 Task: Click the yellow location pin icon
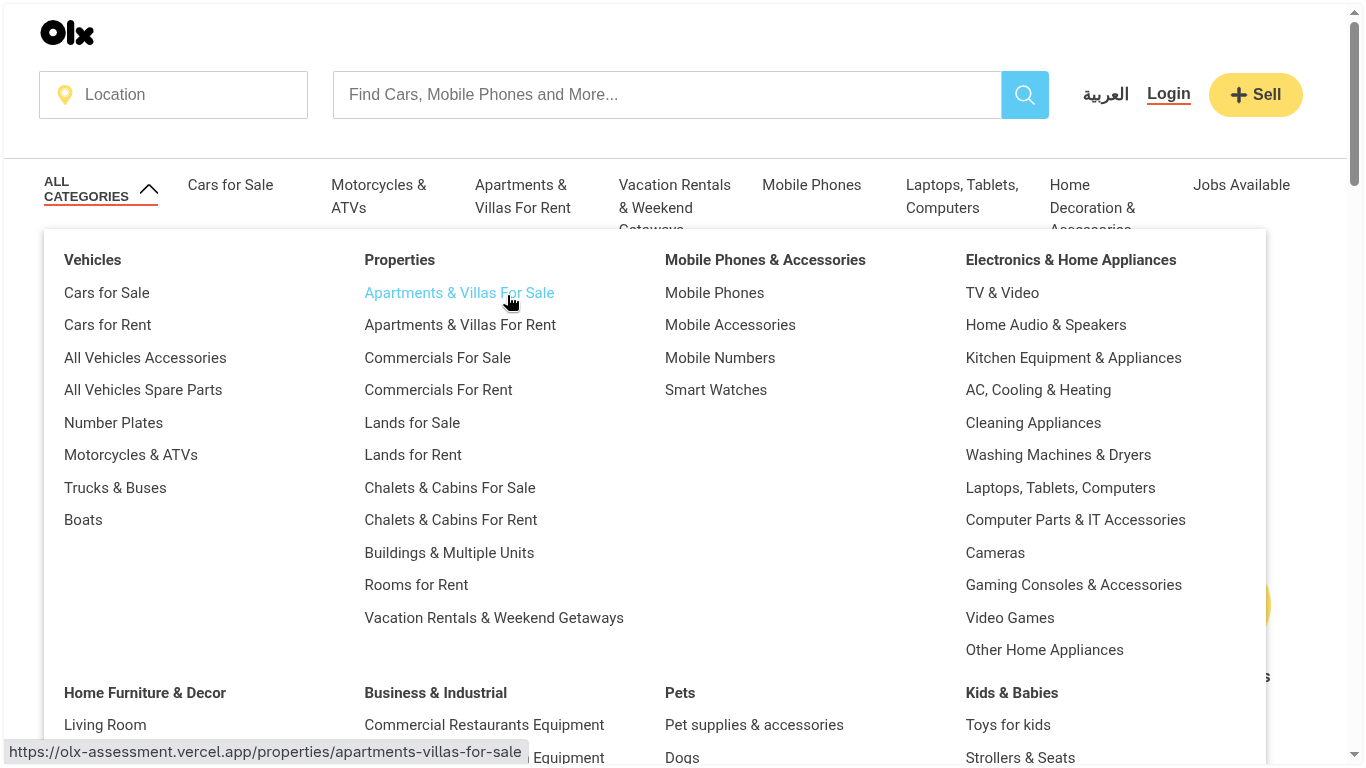[65, 95]
